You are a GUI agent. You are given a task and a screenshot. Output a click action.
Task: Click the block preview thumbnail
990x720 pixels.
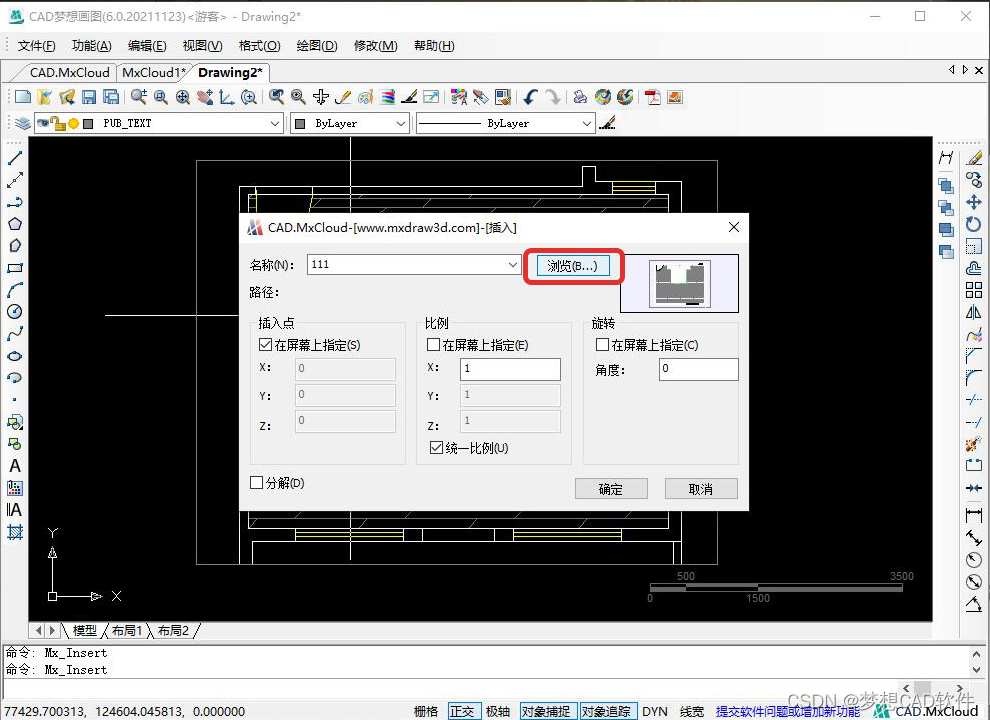[x=680, y=284]
